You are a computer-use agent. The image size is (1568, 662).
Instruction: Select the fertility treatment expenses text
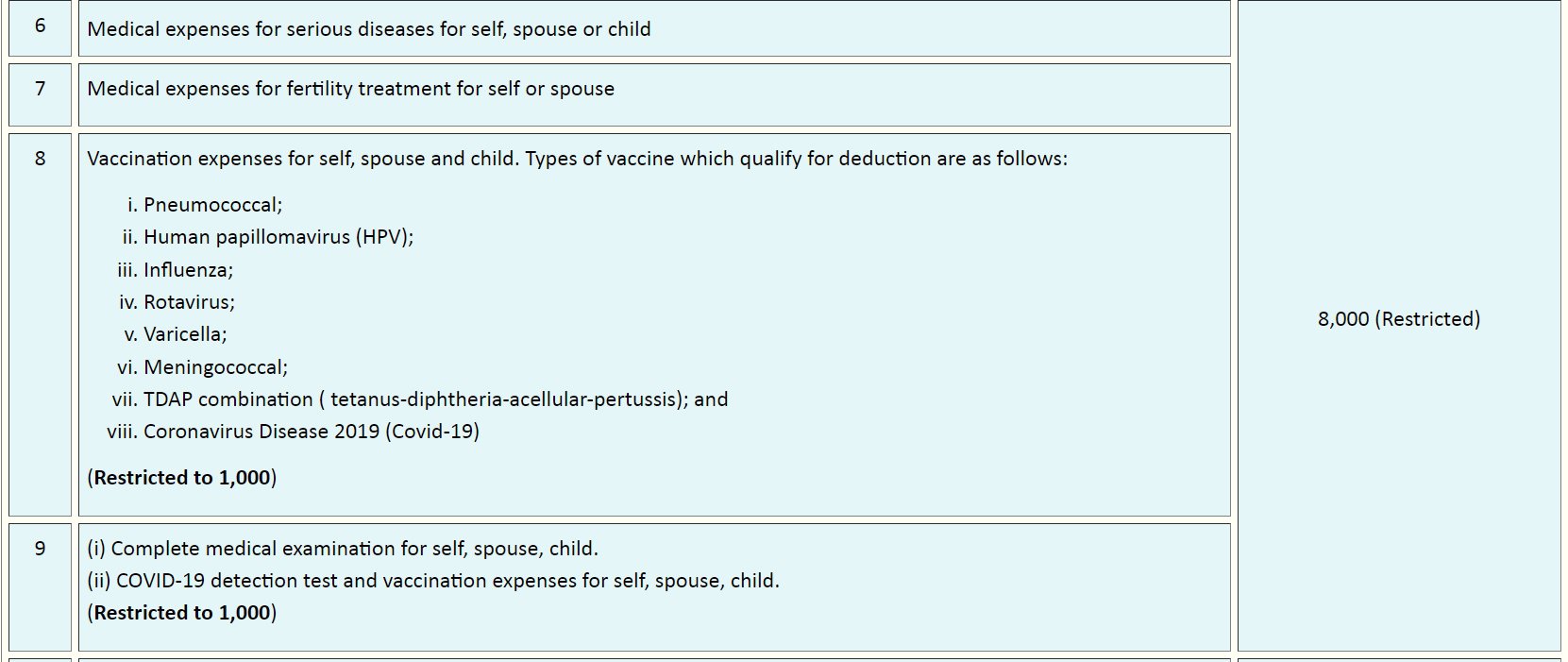(x=350, y=89)
